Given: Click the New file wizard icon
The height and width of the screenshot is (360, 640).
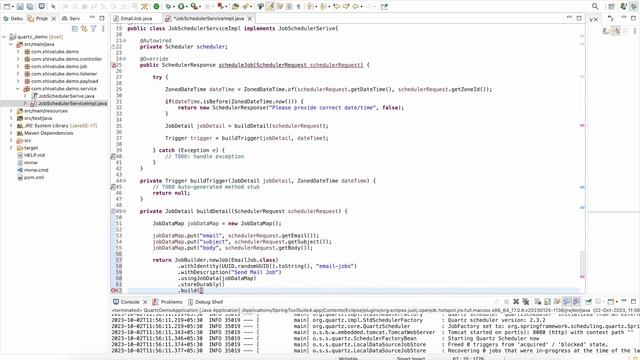Looking at the screenshot, I should (7, 7).
